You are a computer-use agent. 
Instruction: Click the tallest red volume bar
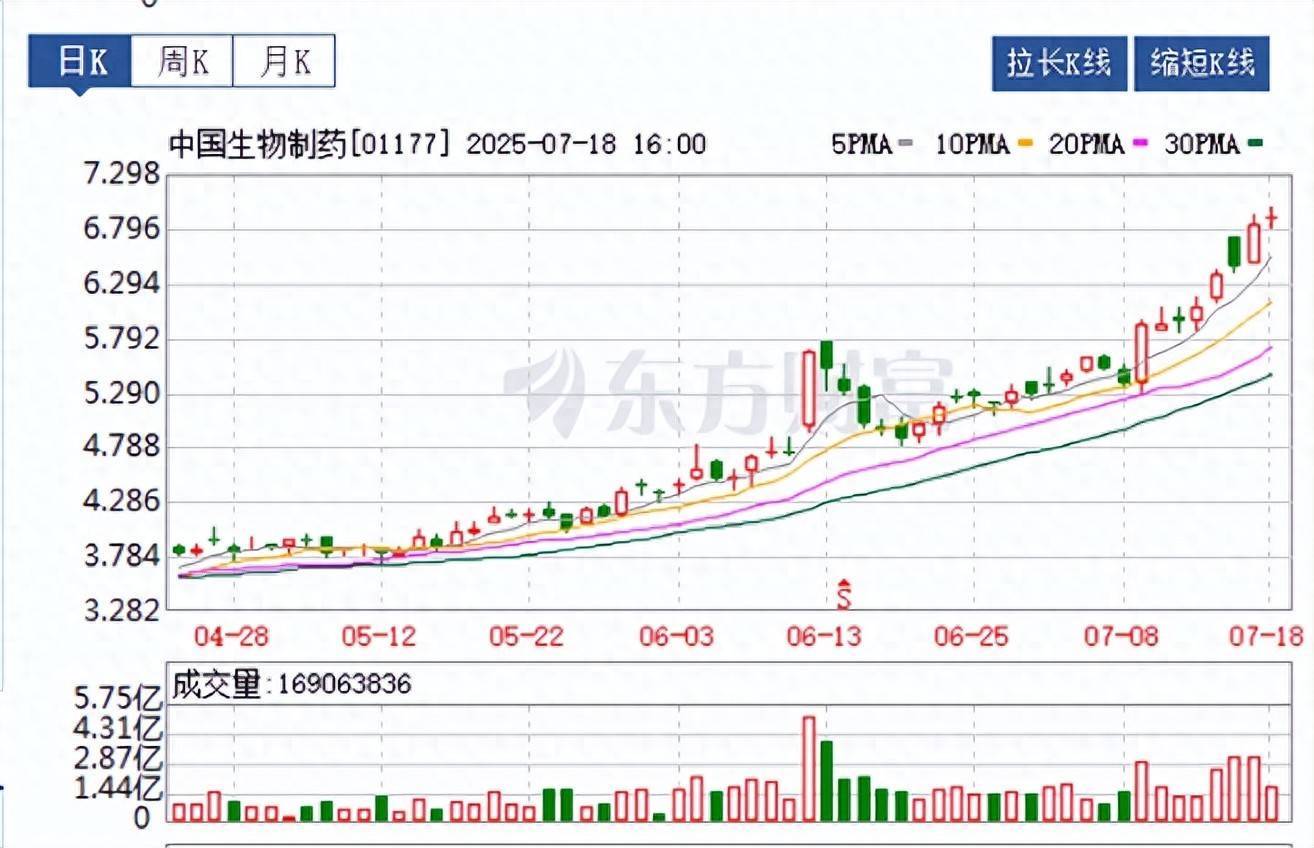[x=808, y=768]
